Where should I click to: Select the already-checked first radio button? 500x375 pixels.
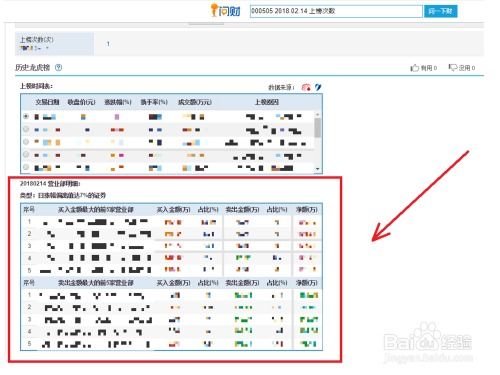click(x=26, y=116)
